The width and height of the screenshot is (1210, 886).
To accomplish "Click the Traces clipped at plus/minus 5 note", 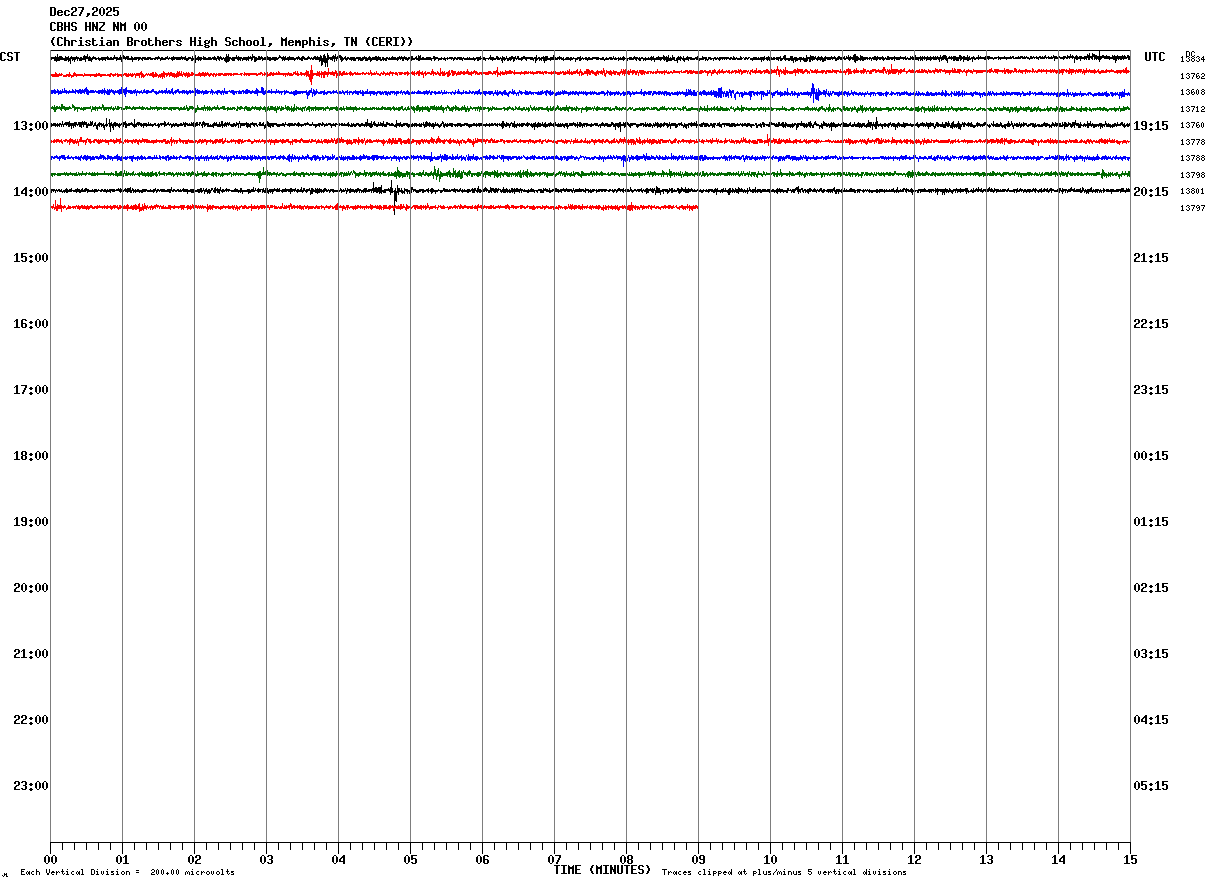I will (784, 873).
